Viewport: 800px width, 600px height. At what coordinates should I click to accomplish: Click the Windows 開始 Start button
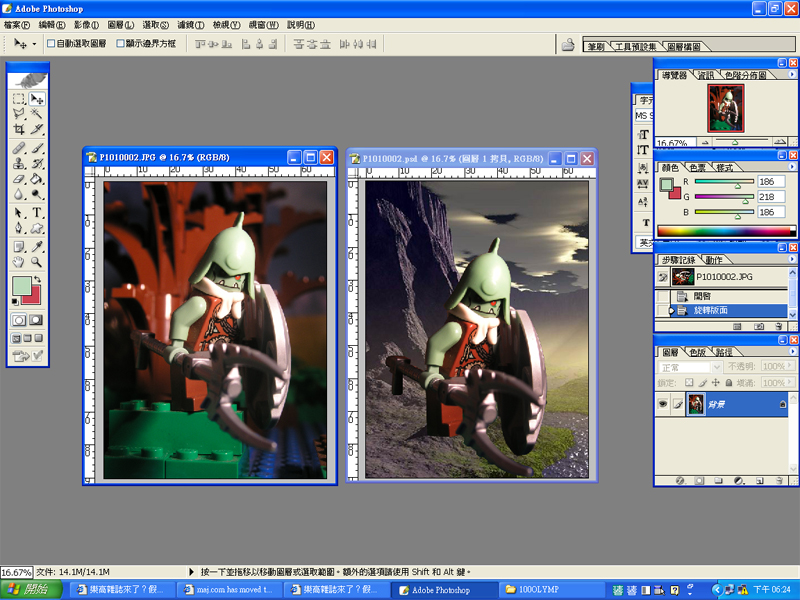click(30, 590)
